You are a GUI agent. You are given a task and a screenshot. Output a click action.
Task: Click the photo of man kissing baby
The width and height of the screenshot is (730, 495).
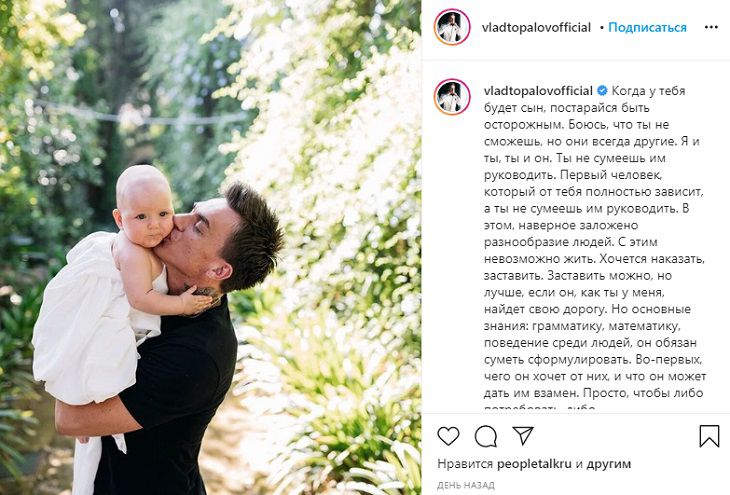[210, 247]
